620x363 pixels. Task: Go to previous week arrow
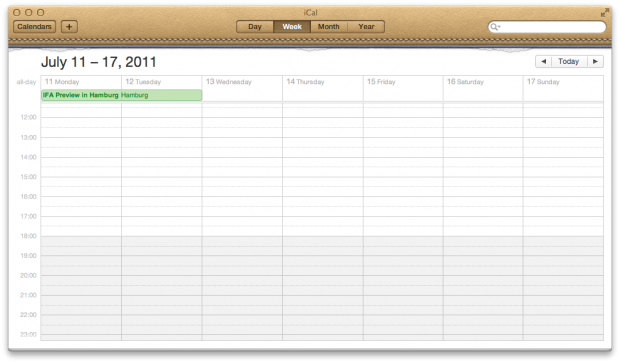click(544, 61)
